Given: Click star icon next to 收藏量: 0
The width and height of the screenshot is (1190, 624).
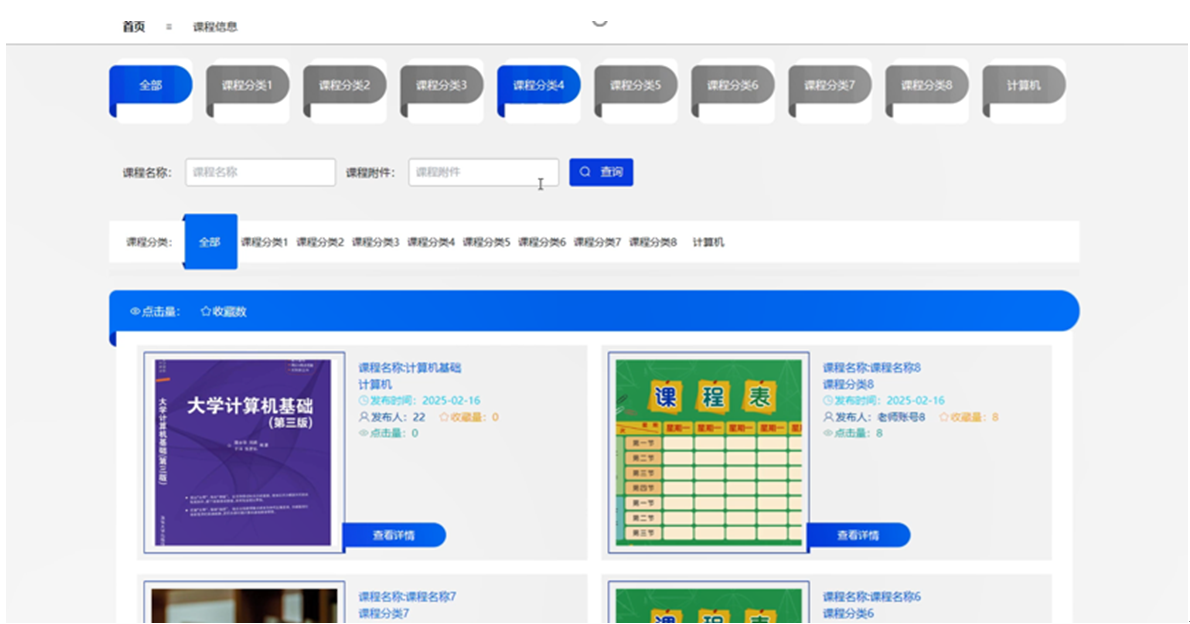Looking at the screenshot, I should (445, 417).
